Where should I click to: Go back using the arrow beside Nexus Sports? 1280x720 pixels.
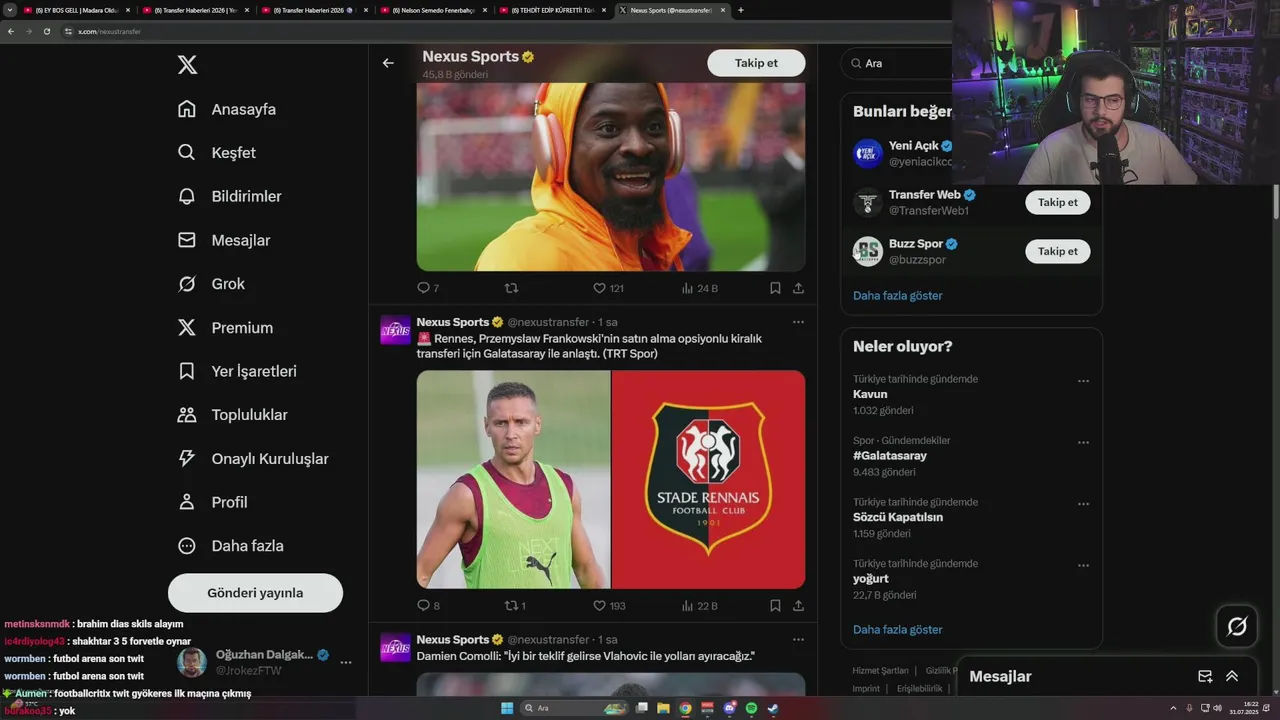click(388, 63)
